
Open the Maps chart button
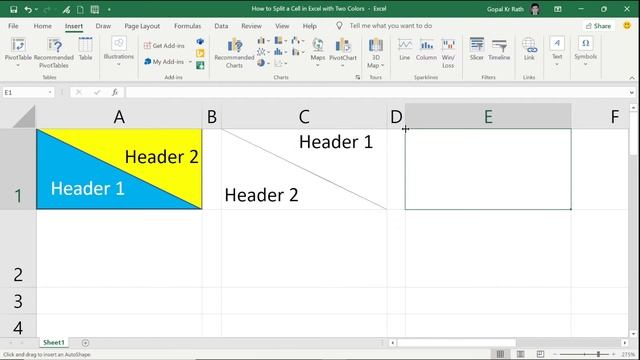pos(318,52)
